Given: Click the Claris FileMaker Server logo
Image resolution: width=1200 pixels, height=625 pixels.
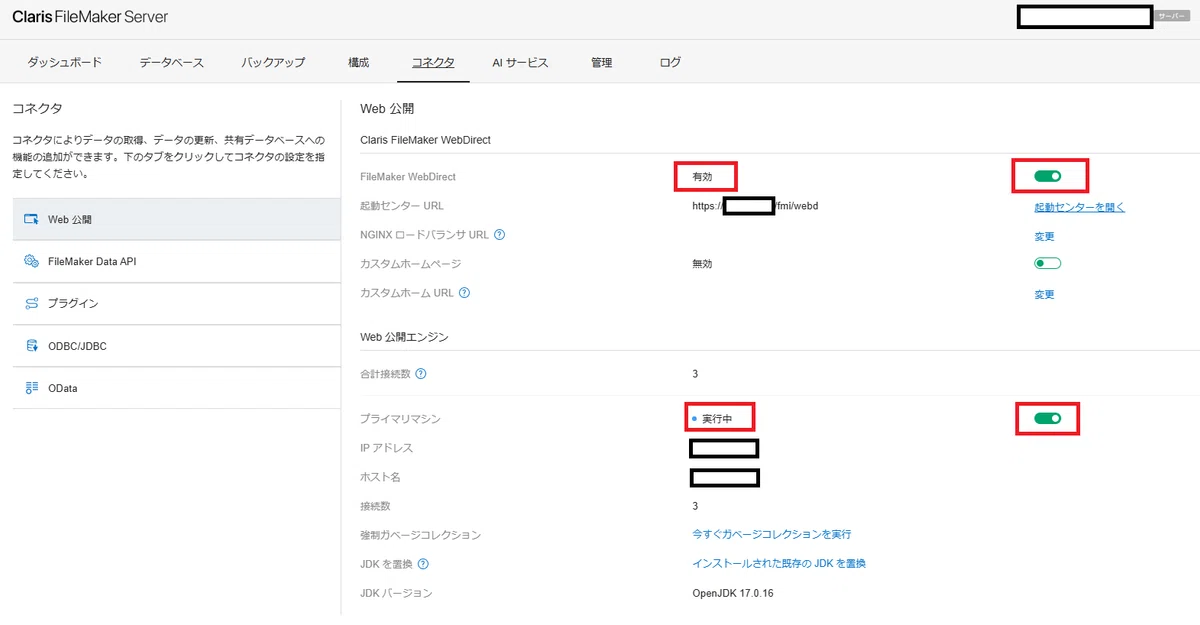Looking at the screenshot, I should pos(90,17).
